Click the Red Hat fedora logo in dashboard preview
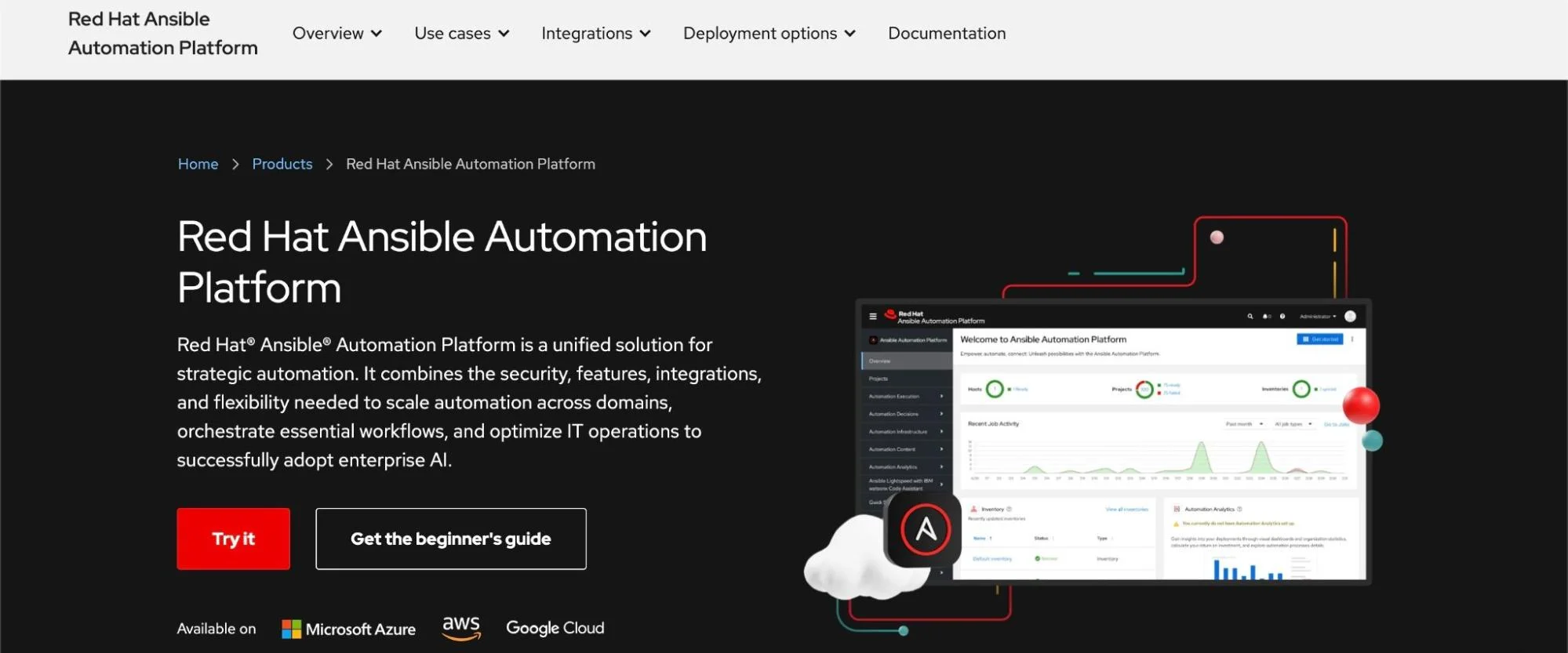 pos(890,314)
